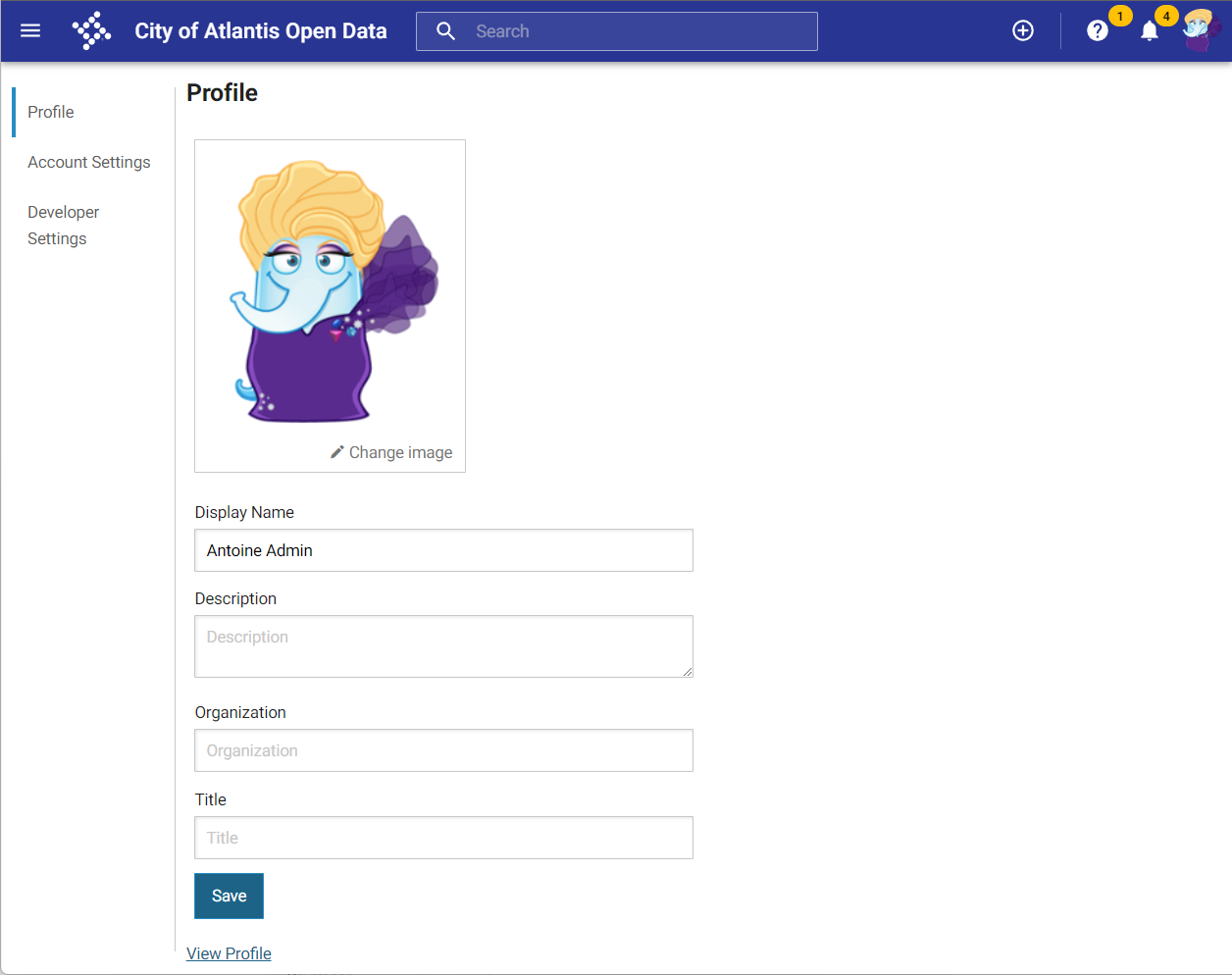The image size is (1232, 975).
Task: Open Account Settings in sidebar
Action: click(89, 162)
